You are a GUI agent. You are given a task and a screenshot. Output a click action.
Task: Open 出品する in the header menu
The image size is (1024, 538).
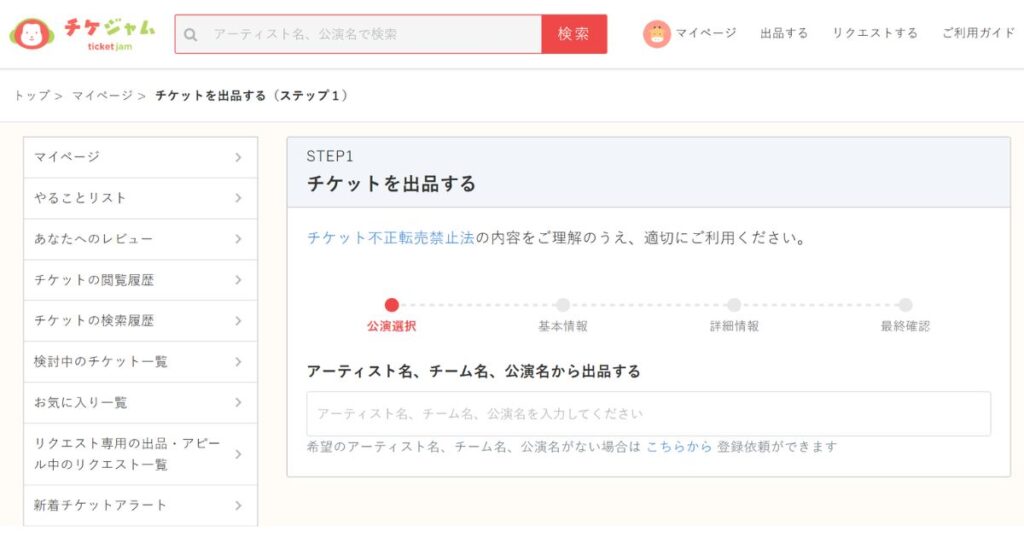point(784,33)
